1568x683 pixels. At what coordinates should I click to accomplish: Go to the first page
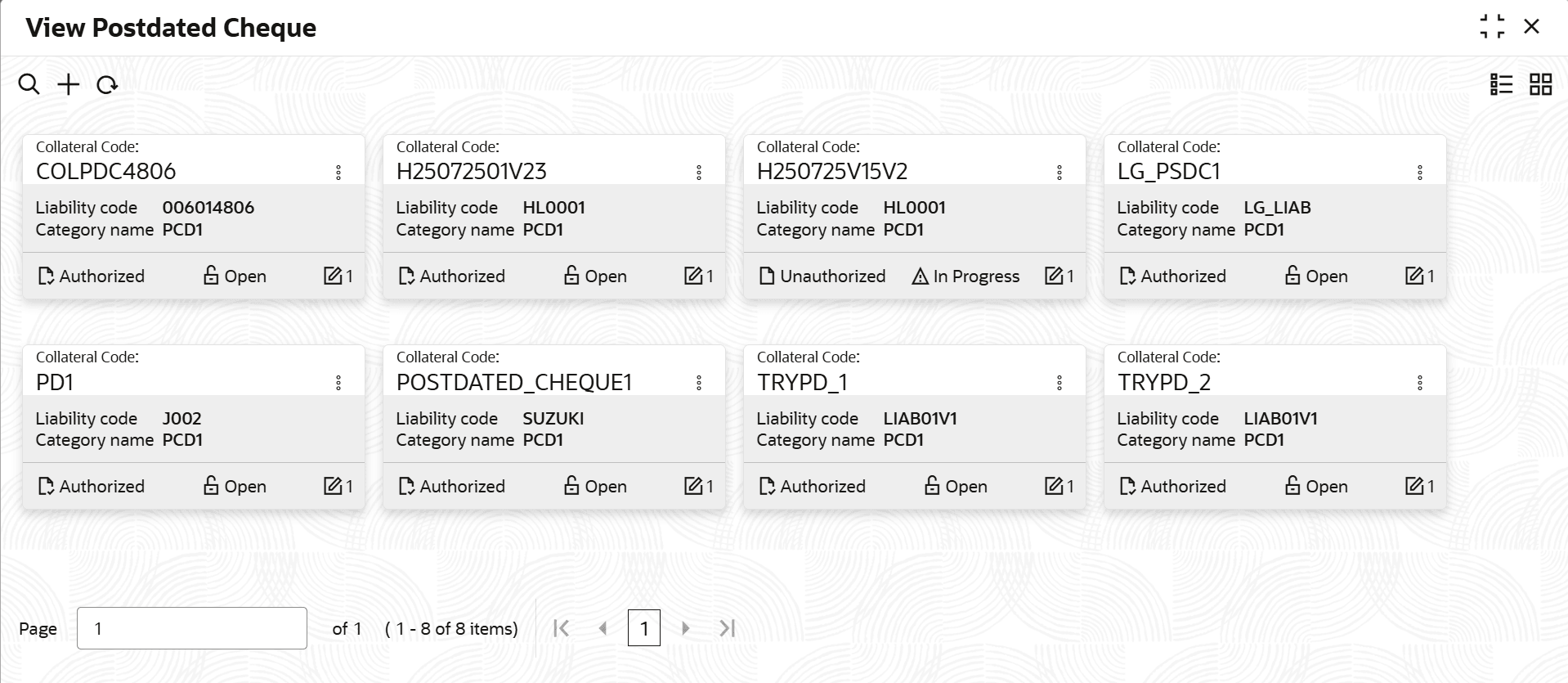click(x=561, y=628)
